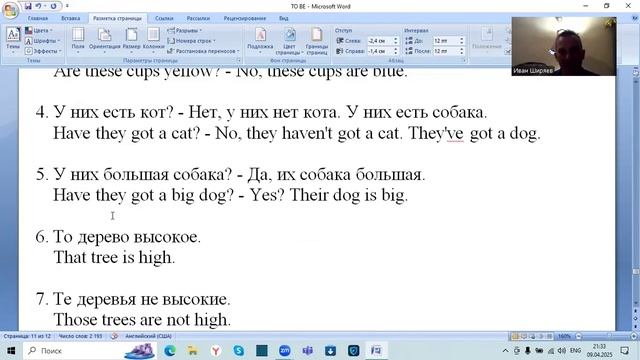640x360 pixels.
Task: Click the После spacing value field
Action: (x=446, y=51)
